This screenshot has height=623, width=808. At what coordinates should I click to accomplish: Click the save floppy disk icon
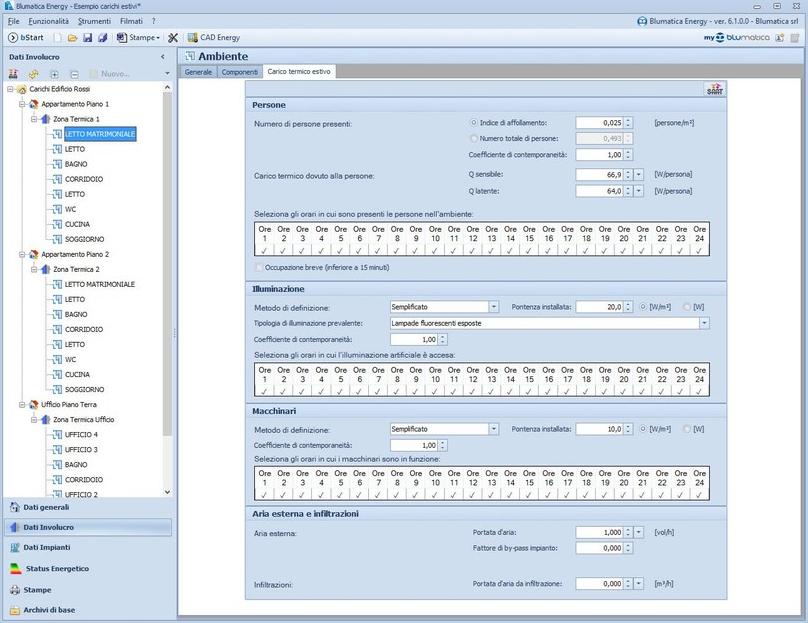(x=87, y=38)
